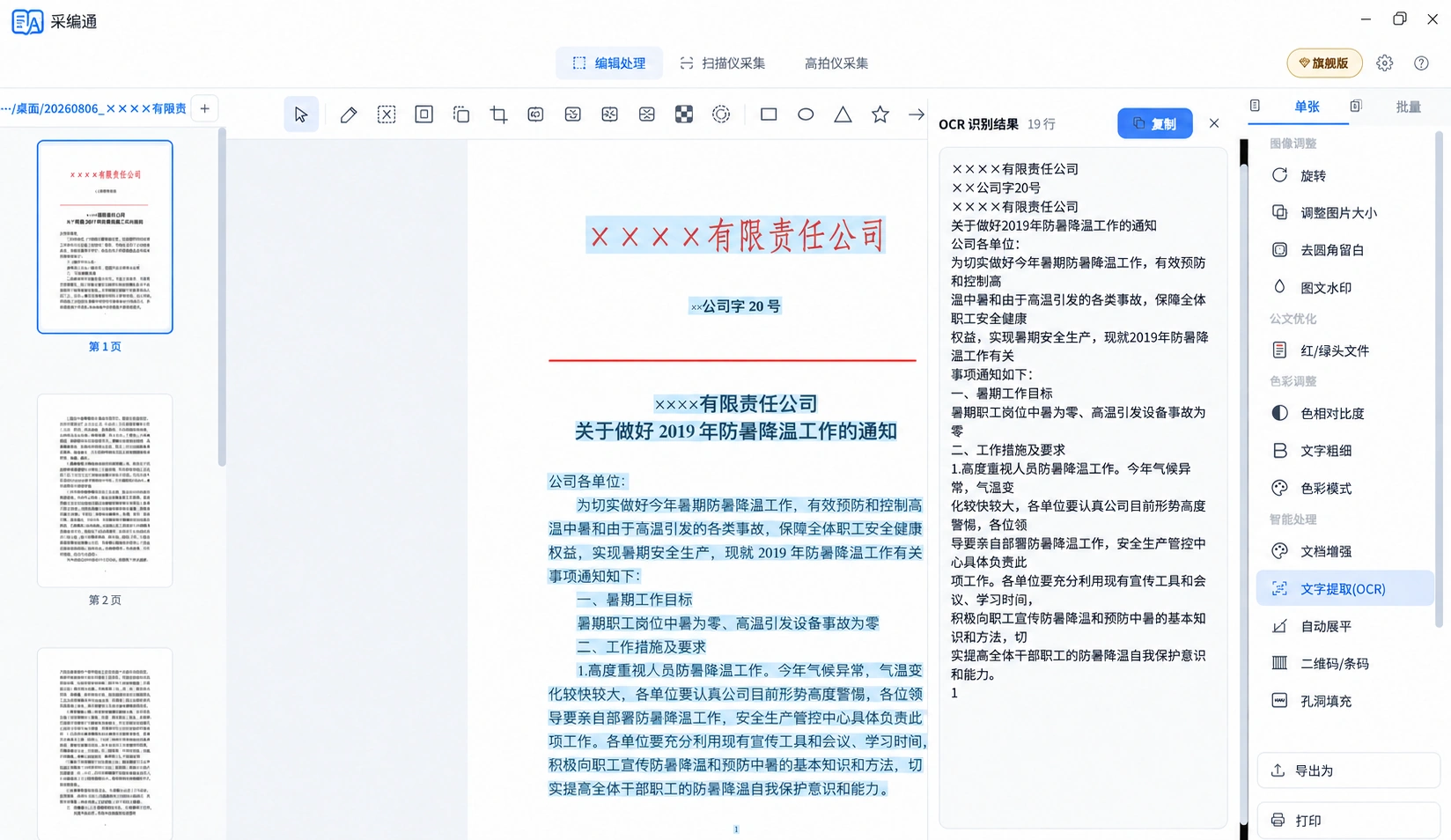Select the pencil edit tool

click(x=349, y=114)
